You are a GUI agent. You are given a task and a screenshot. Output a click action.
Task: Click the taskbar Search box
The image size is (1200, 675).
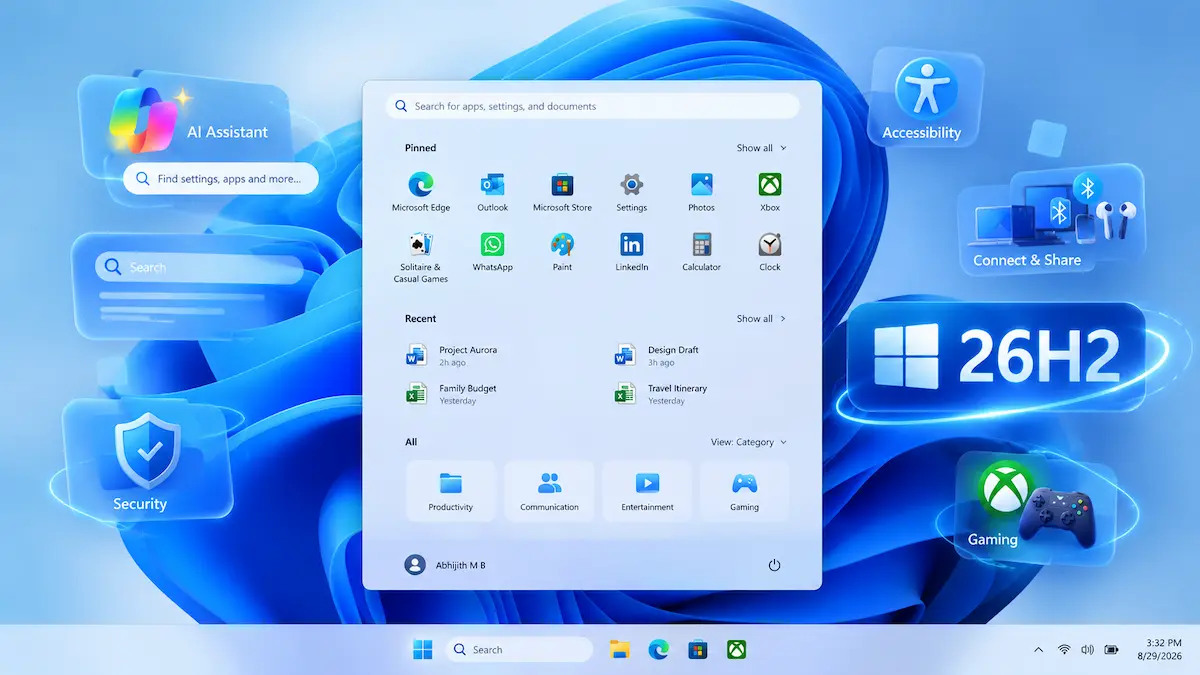(x=519, y=650)
